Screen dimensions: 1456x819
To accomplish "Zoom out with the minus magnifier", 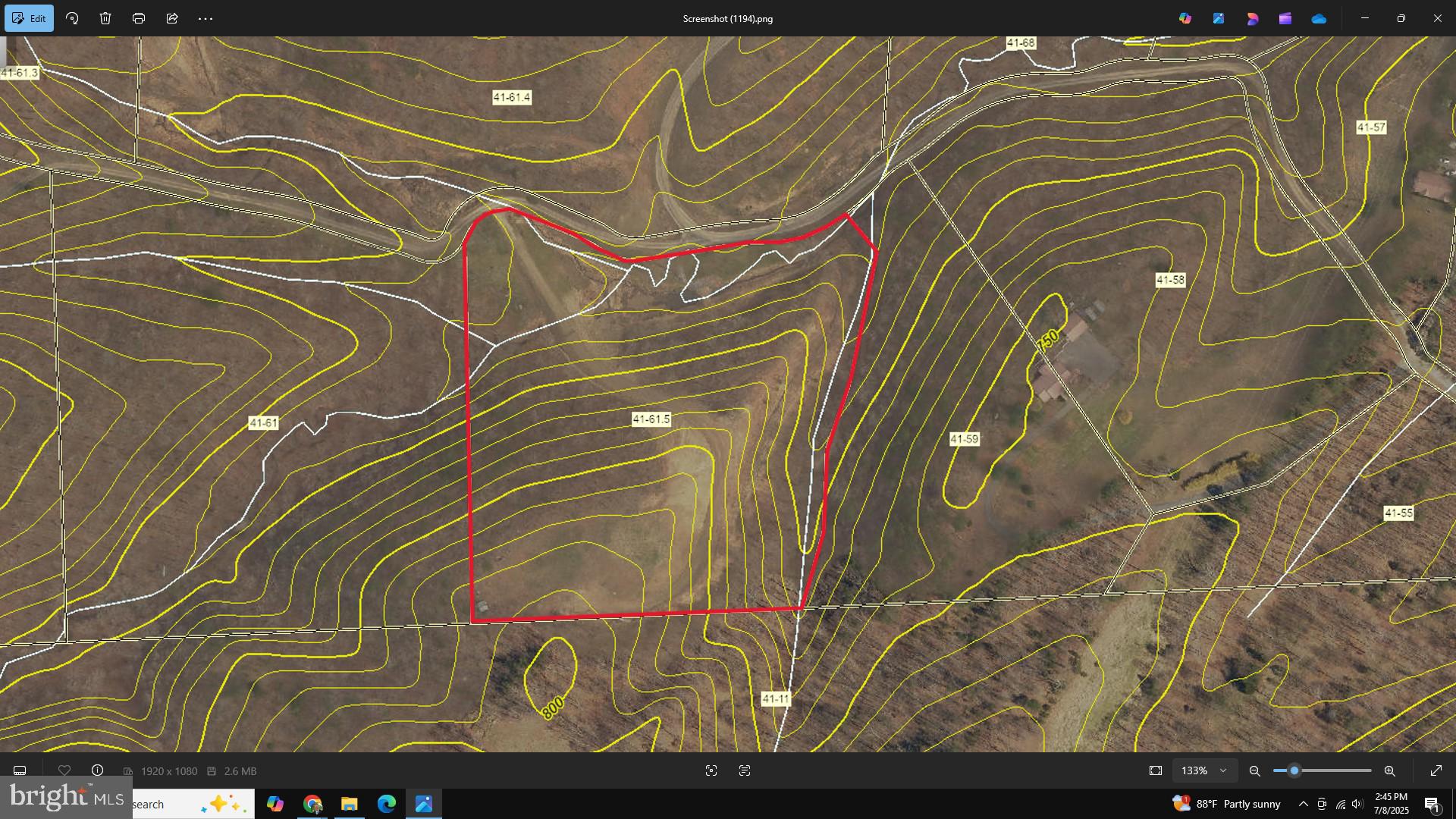I will tap(1255, 770).
